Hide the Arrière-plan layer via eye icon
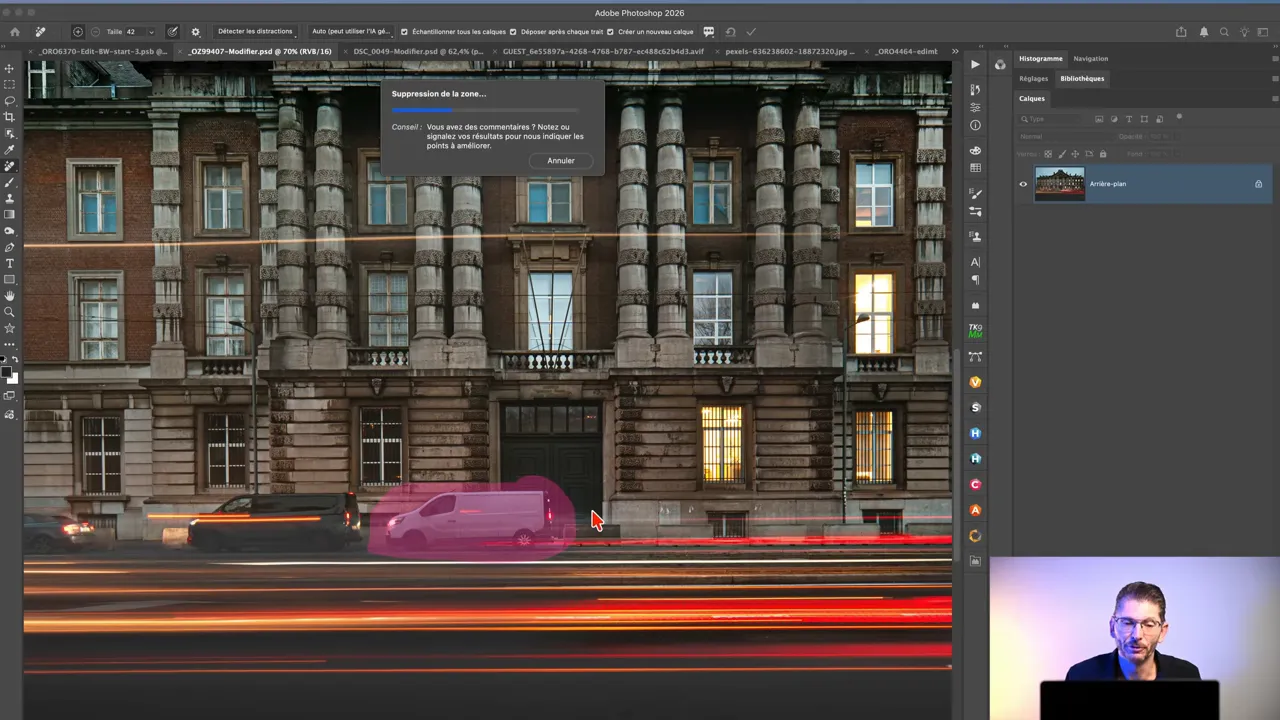This screenshot has height=720, width=1280. [1022, 184]
